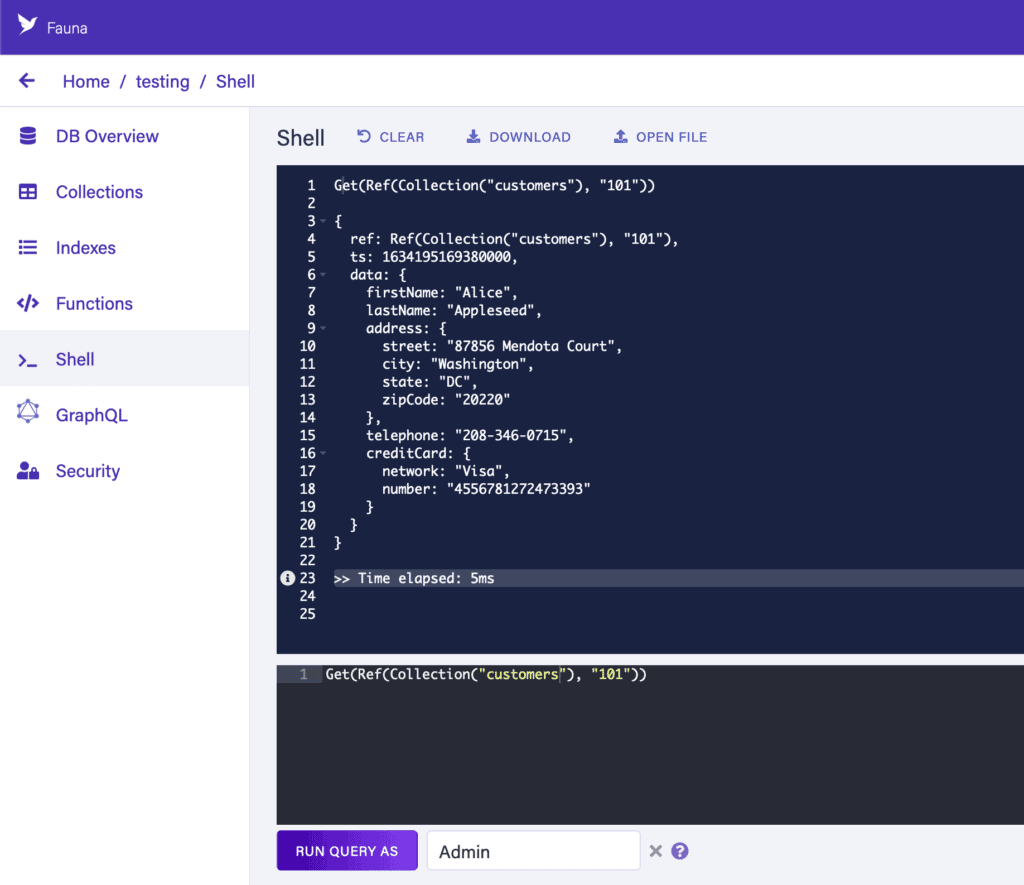The width and height of the screenshot is (1024, 885).
Task: Open the testing database breadcrumb link
Action: click(x=162, y=82)
